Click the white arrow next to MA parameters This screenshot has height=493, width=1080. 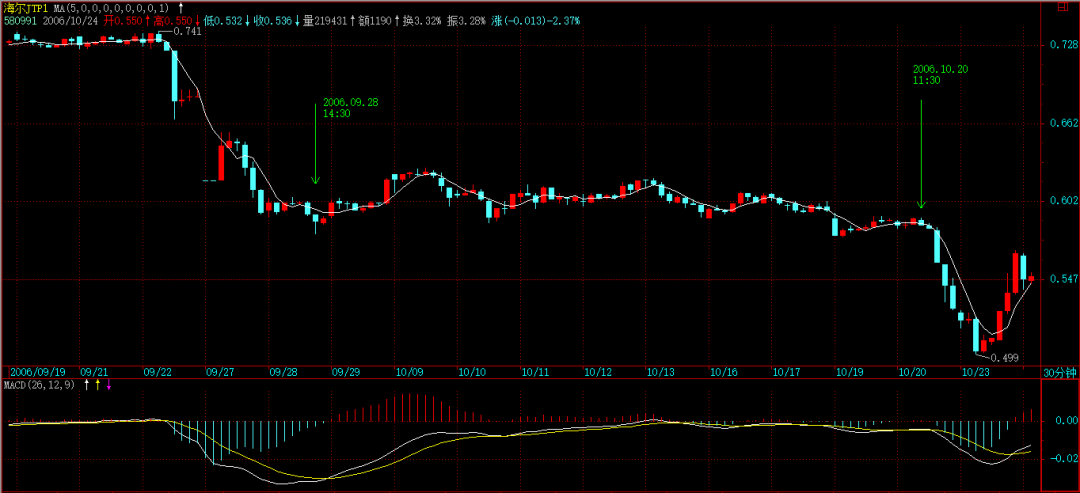(180, 8)
